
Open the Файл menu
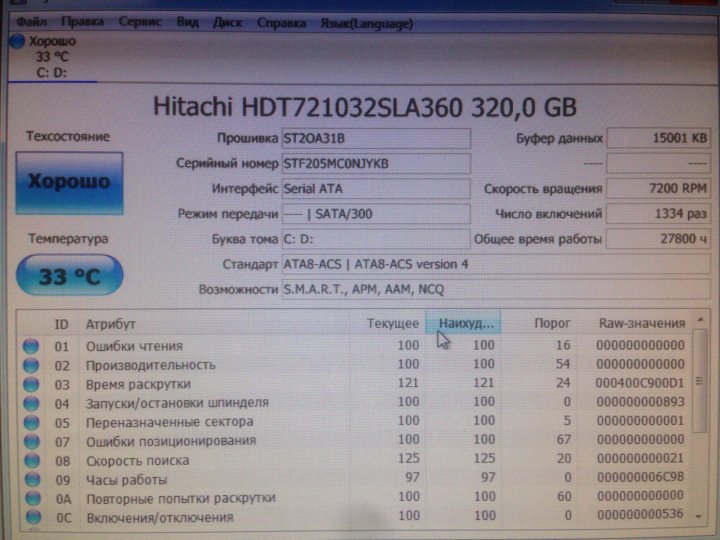pyautogui.click(x=32, y=22)
